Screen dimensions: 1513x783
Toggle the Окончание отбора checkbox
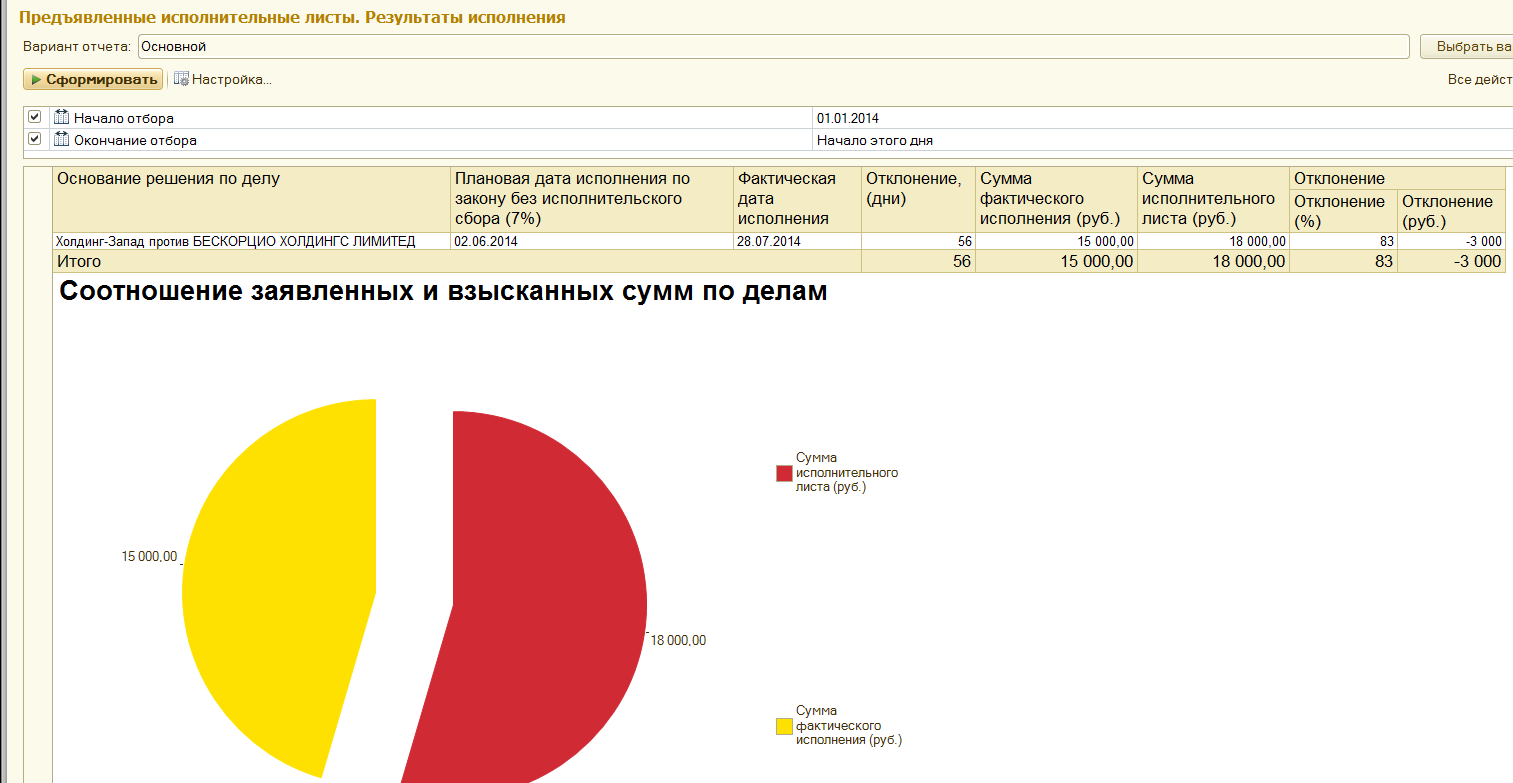35,139
